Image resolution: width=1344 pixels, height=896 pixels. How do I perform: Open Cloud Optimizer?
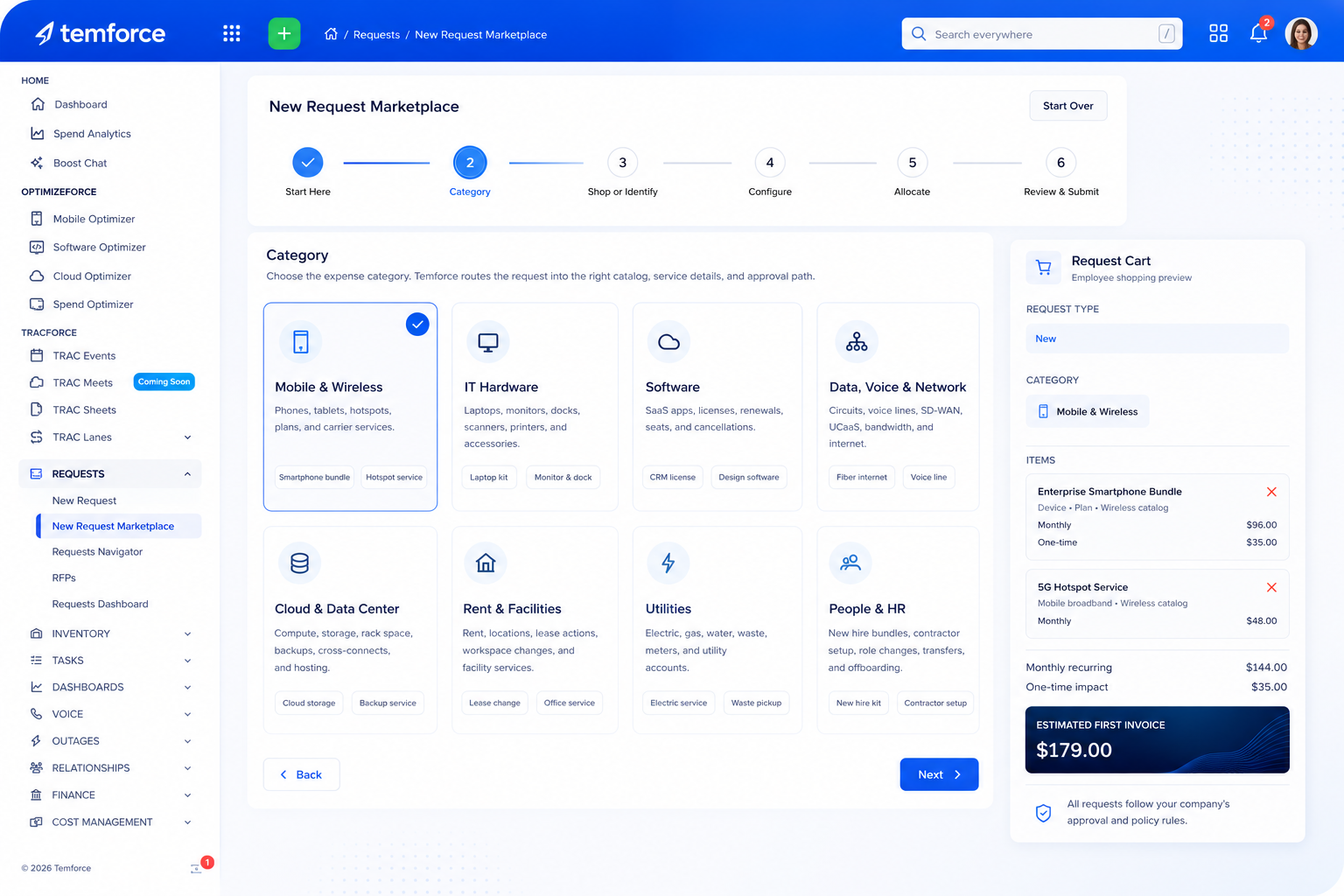point(92,276)
